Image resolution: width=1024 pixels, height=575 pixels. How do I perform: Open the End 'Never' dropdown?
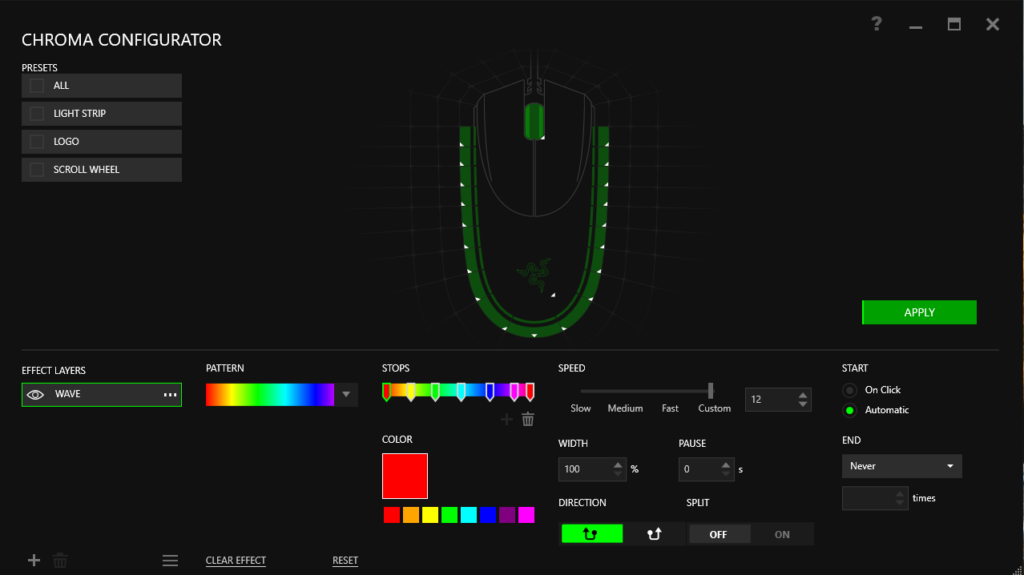click(x=901, y=466)
